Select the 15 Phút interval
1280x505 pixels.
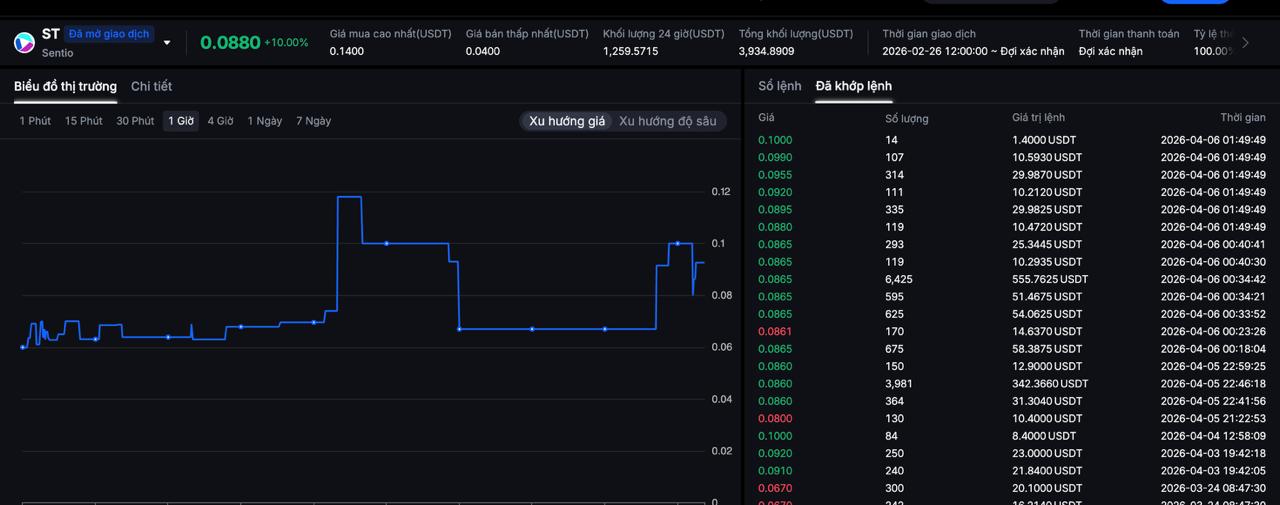pyautogui.click(x=83, y=121)
